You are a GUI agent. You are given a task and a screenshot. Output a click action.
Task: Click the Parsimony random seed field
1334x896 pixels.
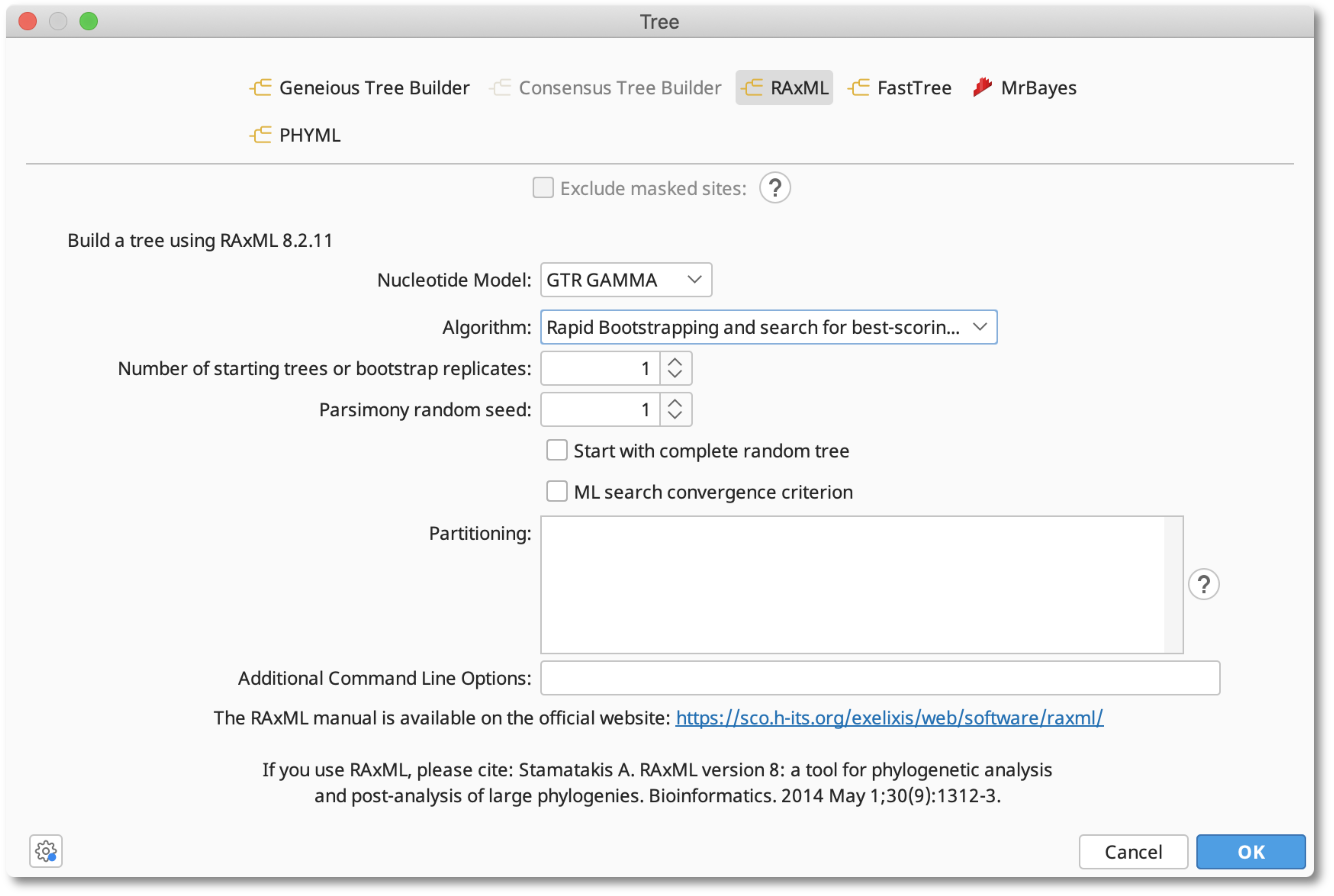point(600,410)
